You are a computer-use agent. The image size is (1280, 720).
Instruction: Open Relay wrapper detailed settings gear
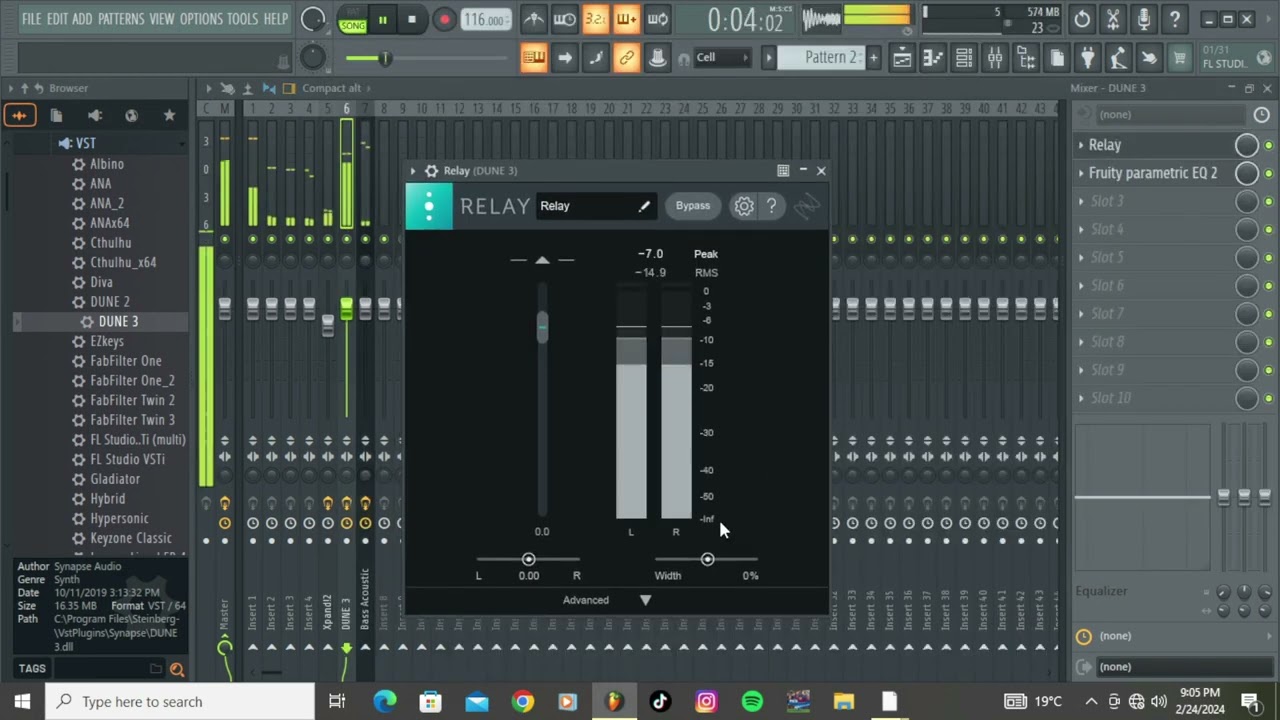(431, 171)
